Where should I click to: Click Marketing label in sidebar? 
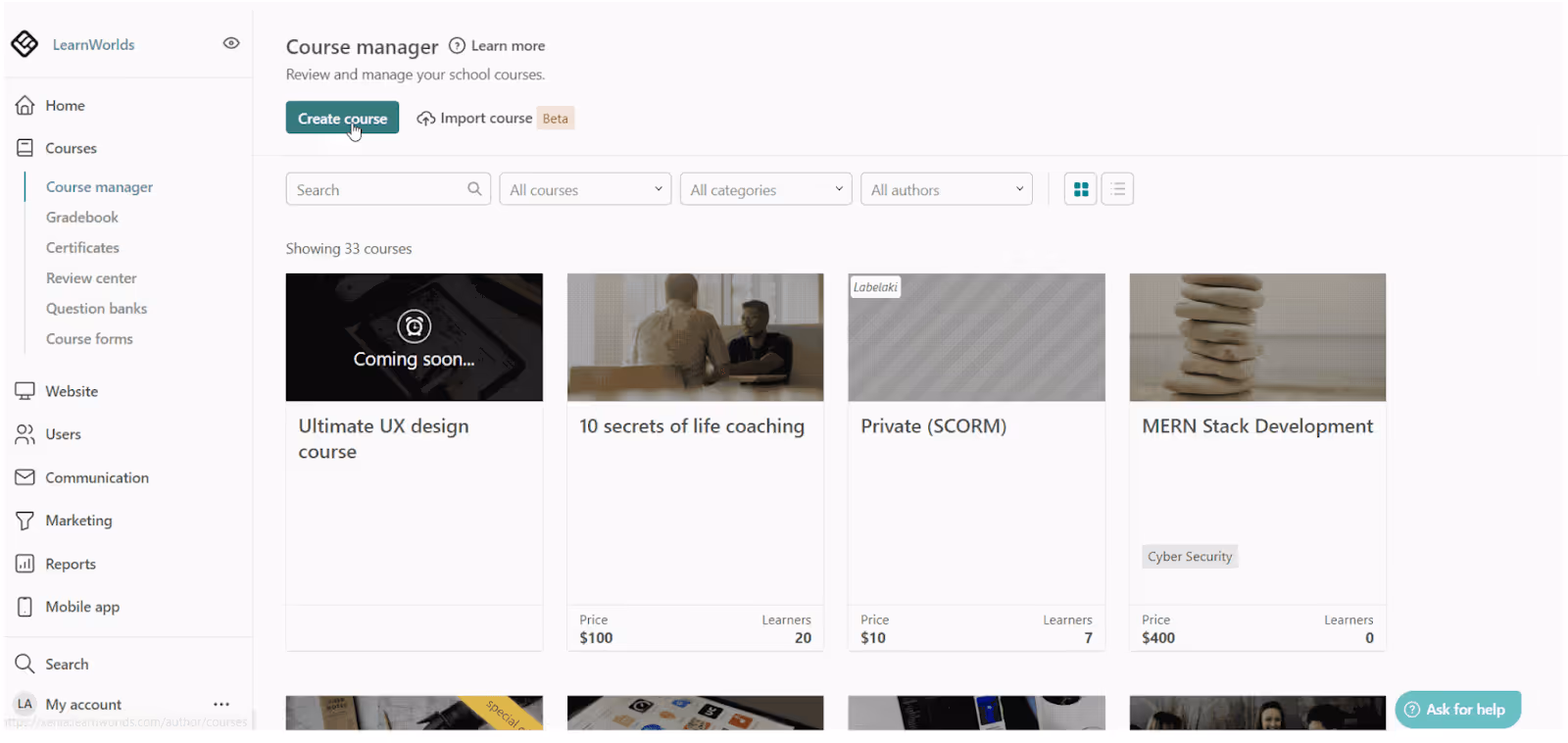(x=78, y=520)
